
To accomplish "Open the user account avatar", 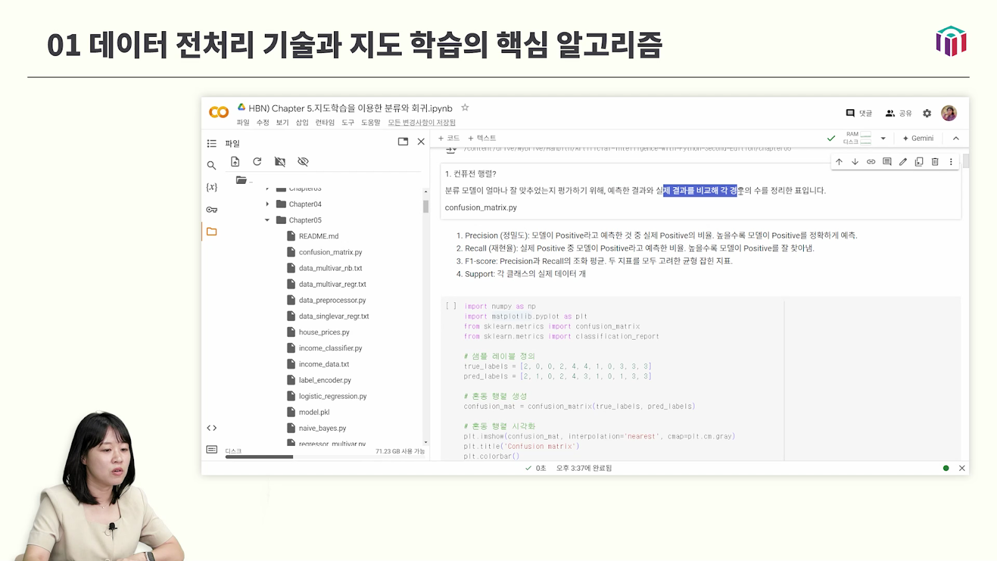I will 949,113.
